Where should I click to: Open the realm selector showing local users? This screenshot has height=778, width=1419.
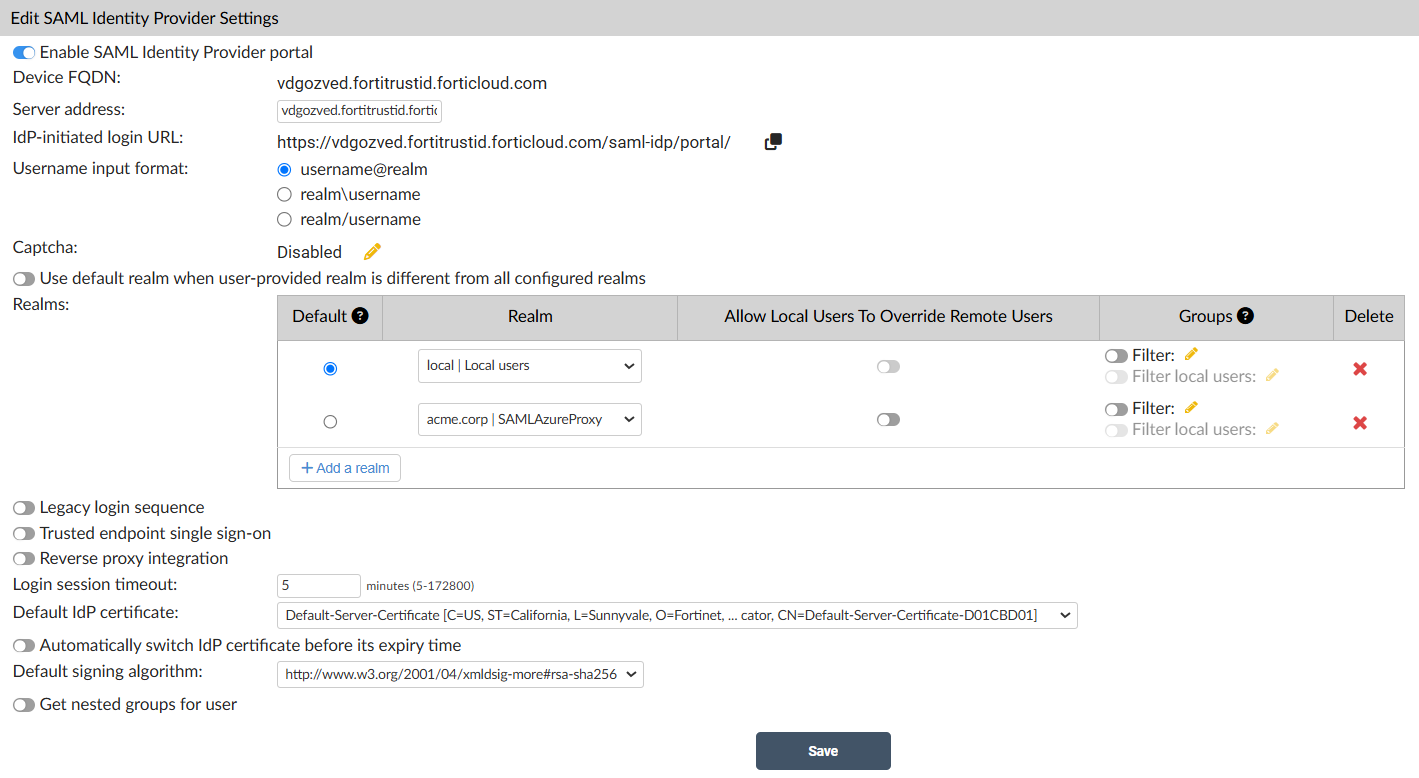click(x=529, y=366)
